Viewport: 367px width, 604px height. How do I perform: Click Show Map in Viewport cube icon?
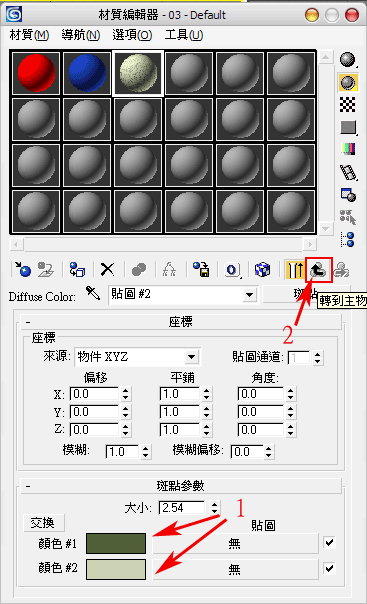[x=263, y=269]
